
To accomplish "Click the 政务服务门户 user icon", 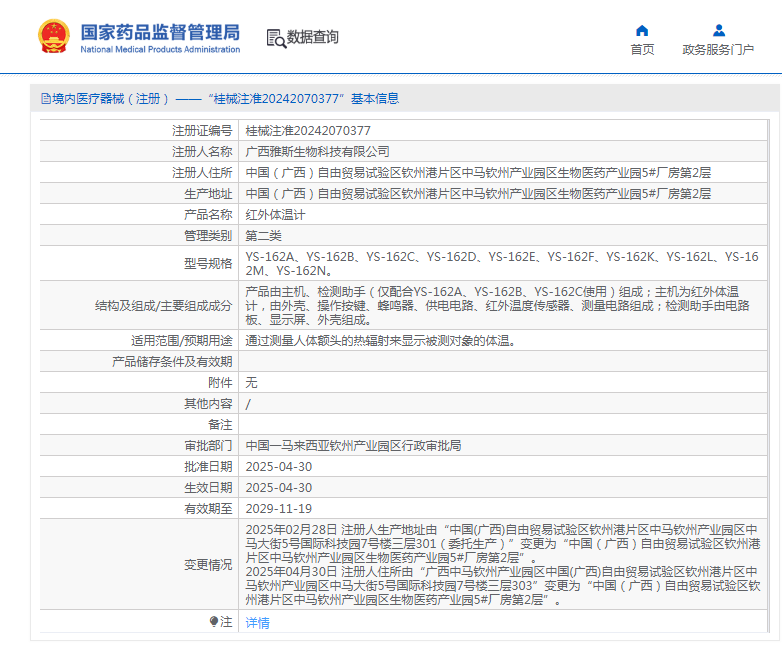I will (719, 31).
